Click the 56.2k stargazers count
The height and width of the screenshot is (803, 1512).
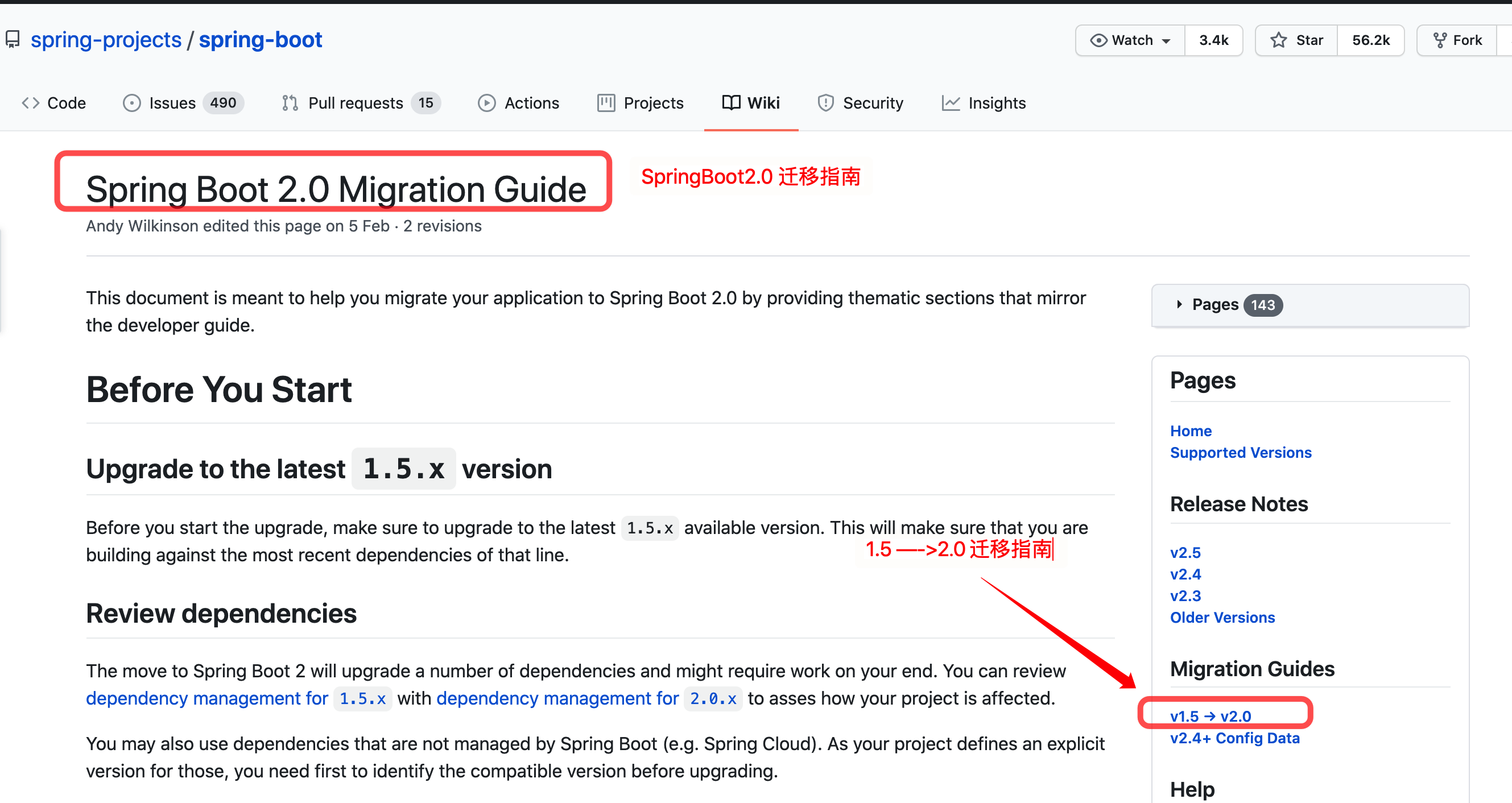pos(1370,40)
